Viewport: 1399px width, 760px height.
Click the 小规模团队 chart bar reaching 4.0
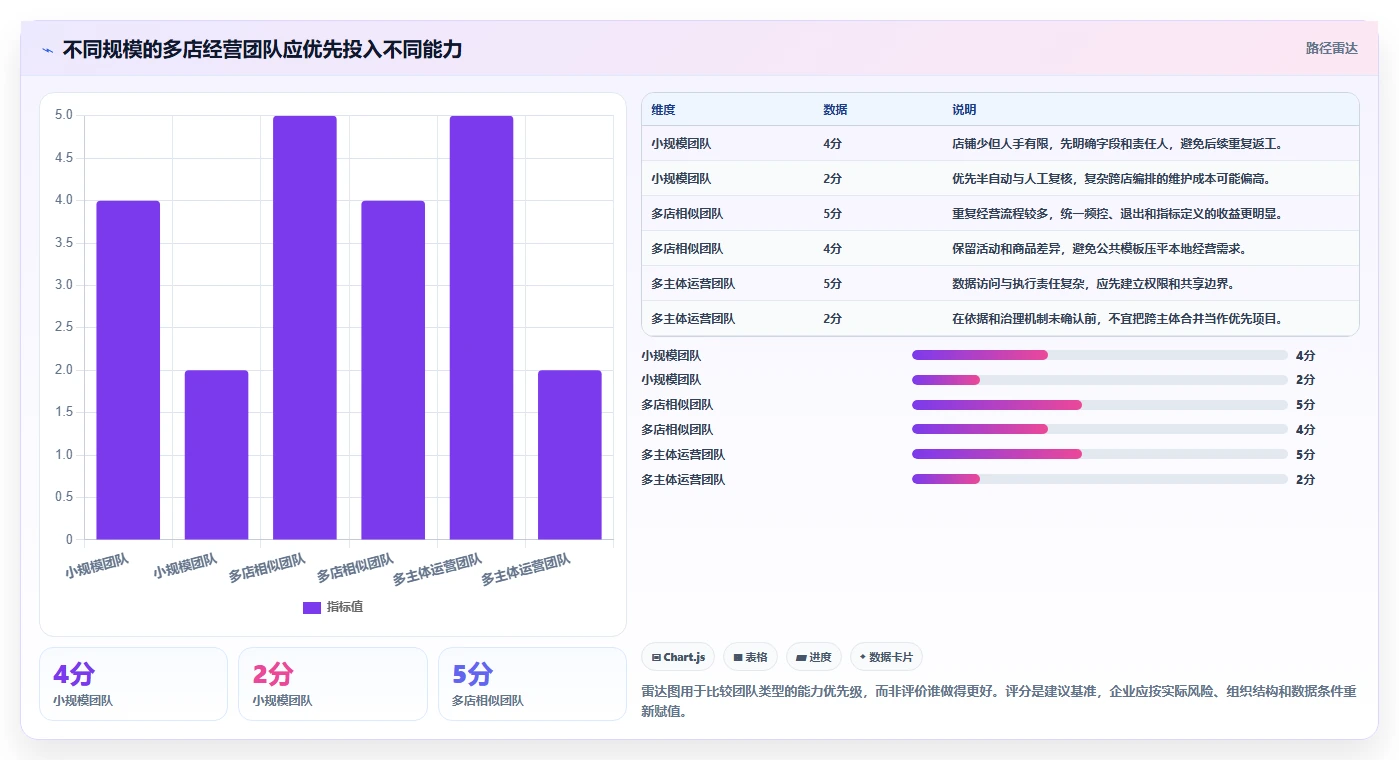[128, 370]
